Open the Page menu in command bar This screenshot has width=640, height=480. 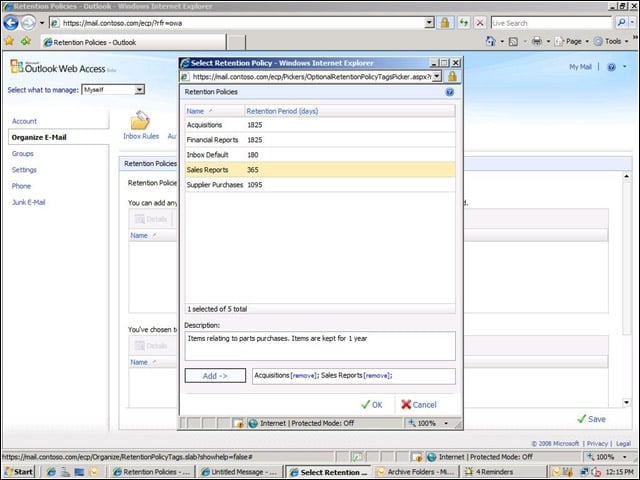coord(571,41)
